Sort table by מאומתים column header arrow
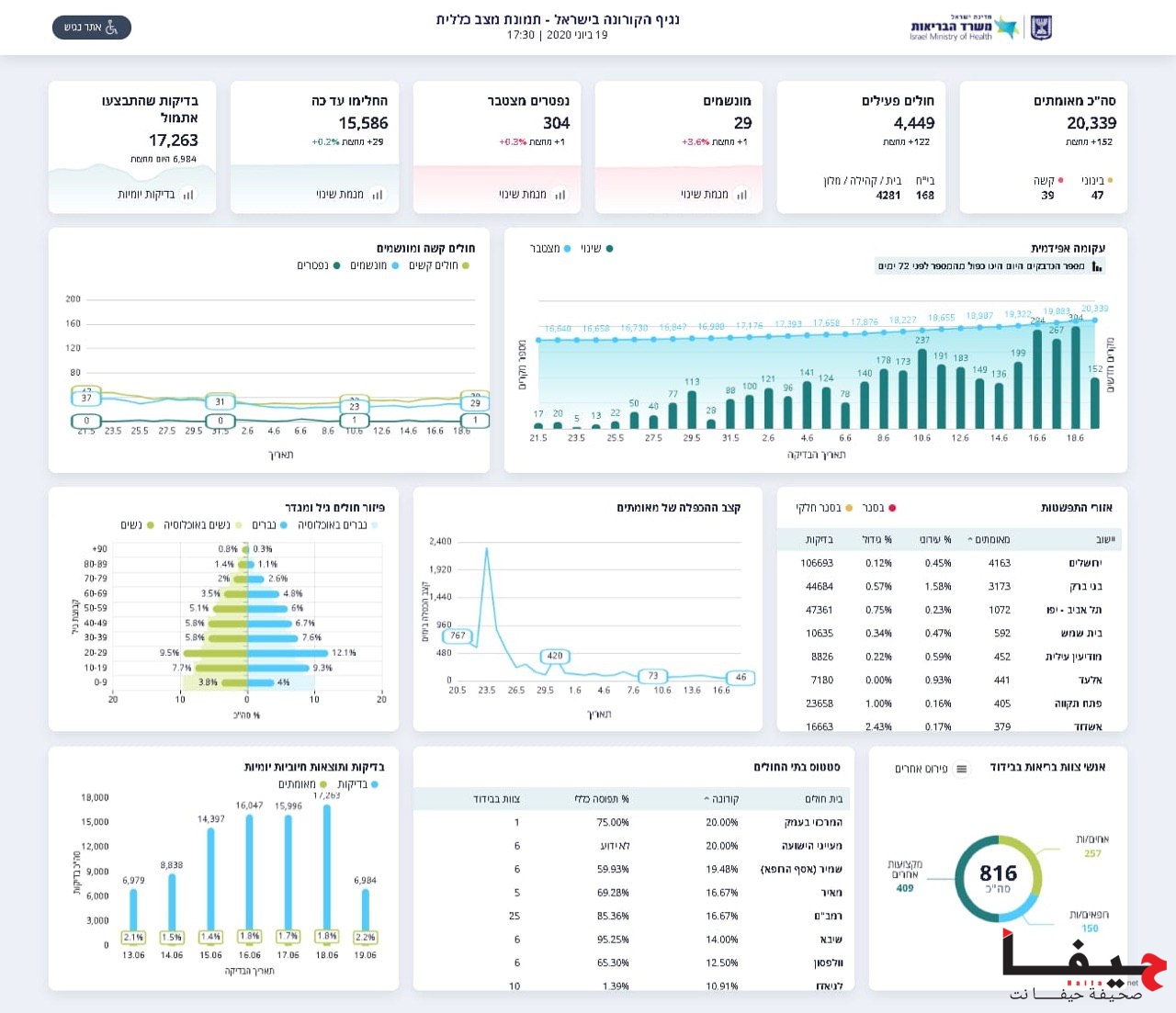The image size is (1176, 1013). 970,540
